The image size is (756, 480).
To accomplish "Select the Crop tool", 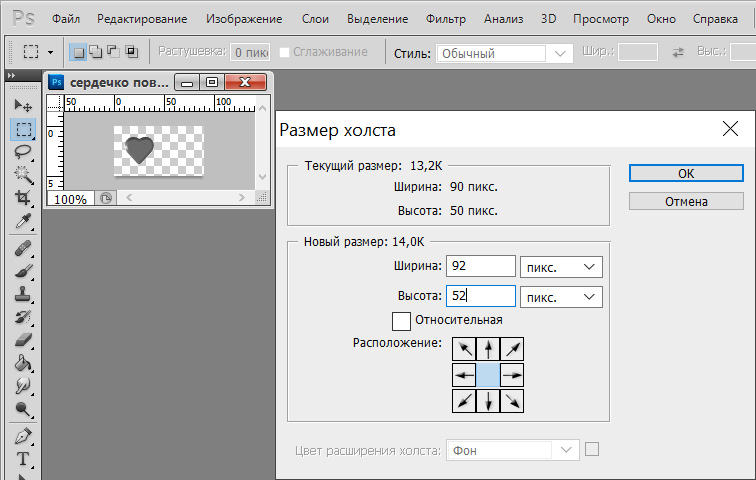I will (x=23, y=198).
